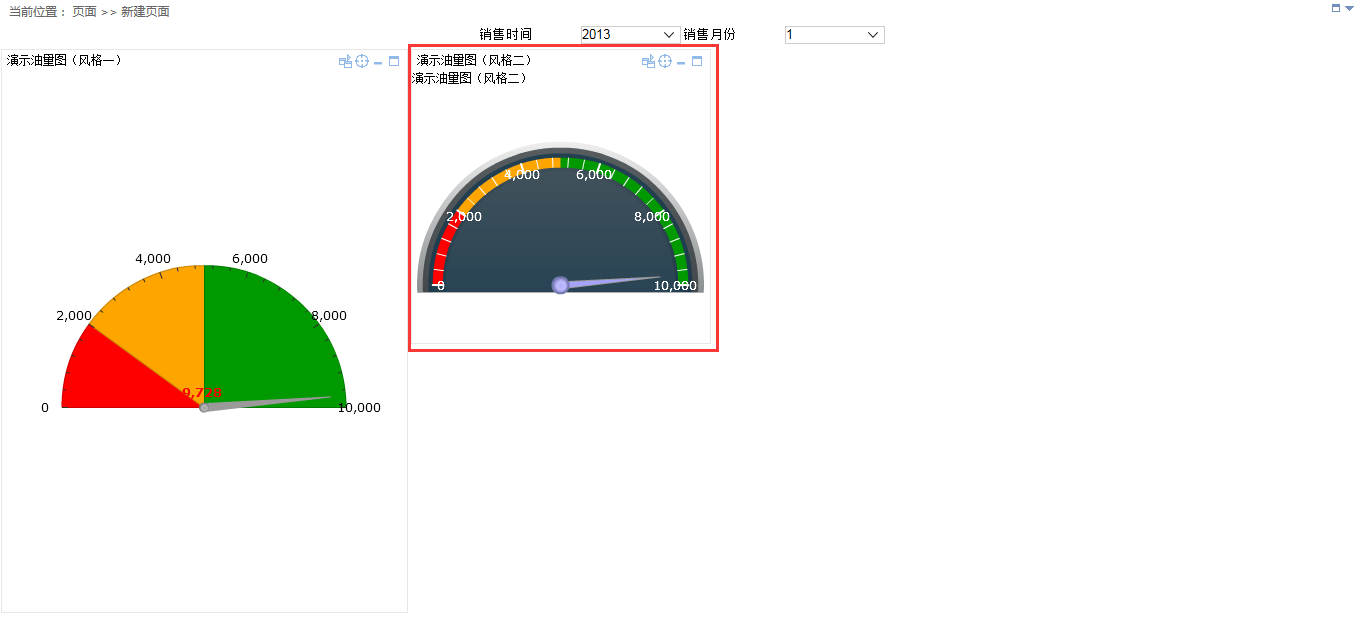
Task: Click the 2,000 label on 风格一 gauge
Action: pos(74,315)
